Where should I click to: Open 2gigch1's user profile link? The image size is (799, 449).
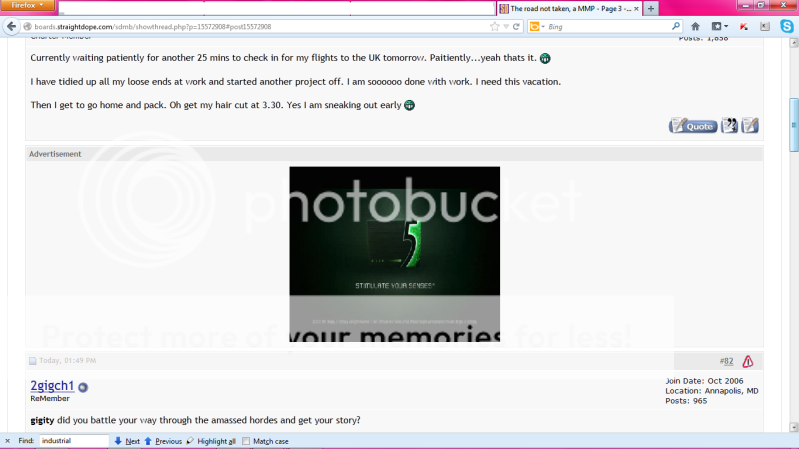point(52,386)
